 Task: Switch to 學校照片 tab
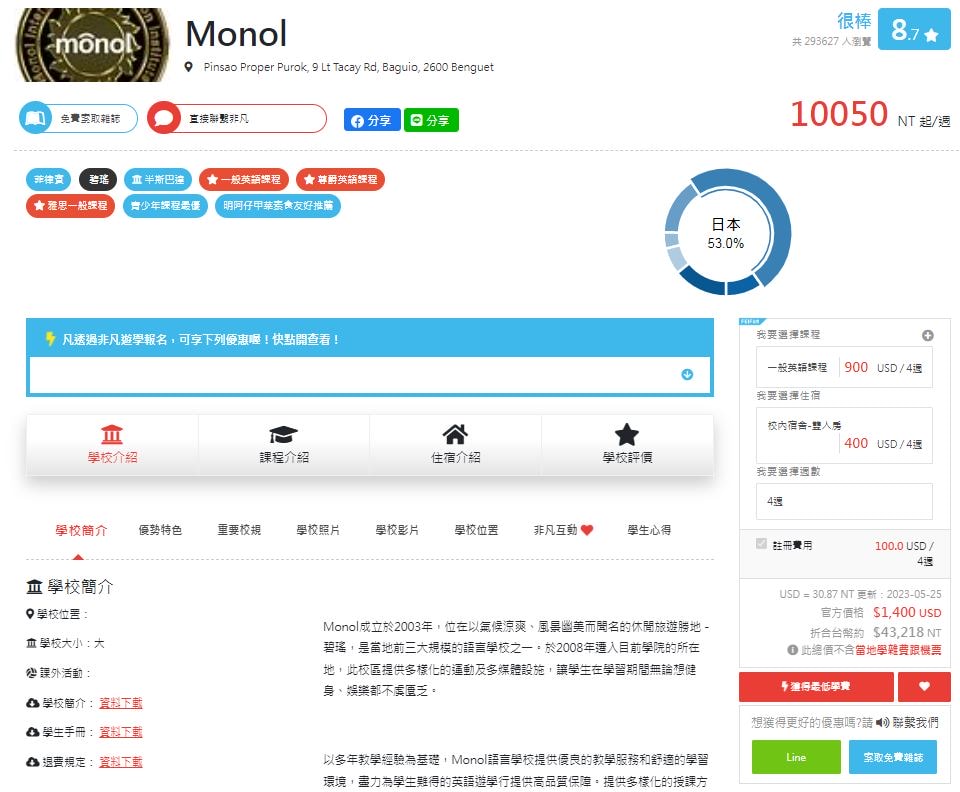pyautogui.click(x=318, y=530)
